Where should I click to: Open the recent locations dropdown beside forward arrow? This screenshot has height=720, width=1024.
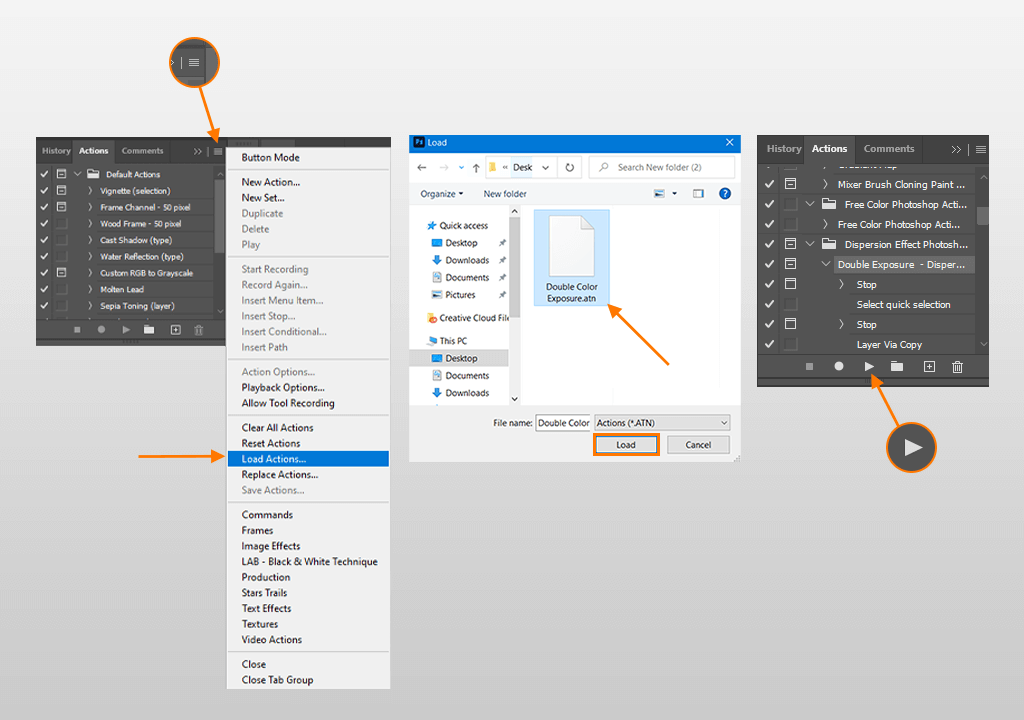461,168
